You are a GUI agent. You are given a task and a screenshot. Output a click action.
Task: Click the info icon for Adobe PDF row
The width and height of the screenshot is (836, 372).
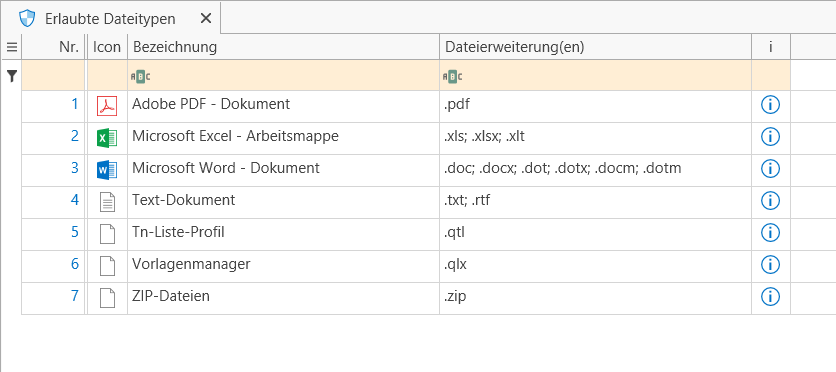770,105
